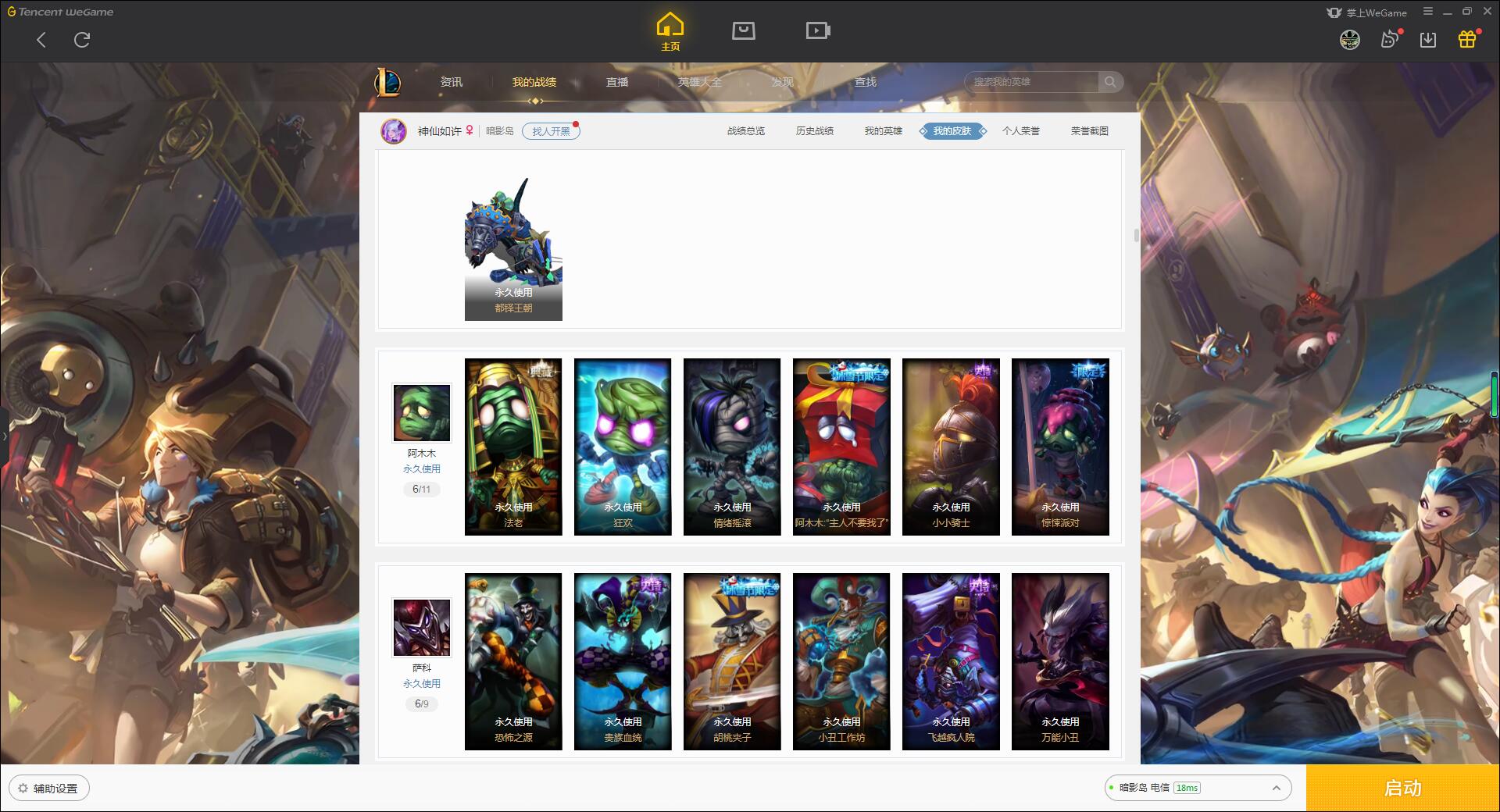
Task: Click the Tencent WeGame logo
Action: click(x=60, y=12)
